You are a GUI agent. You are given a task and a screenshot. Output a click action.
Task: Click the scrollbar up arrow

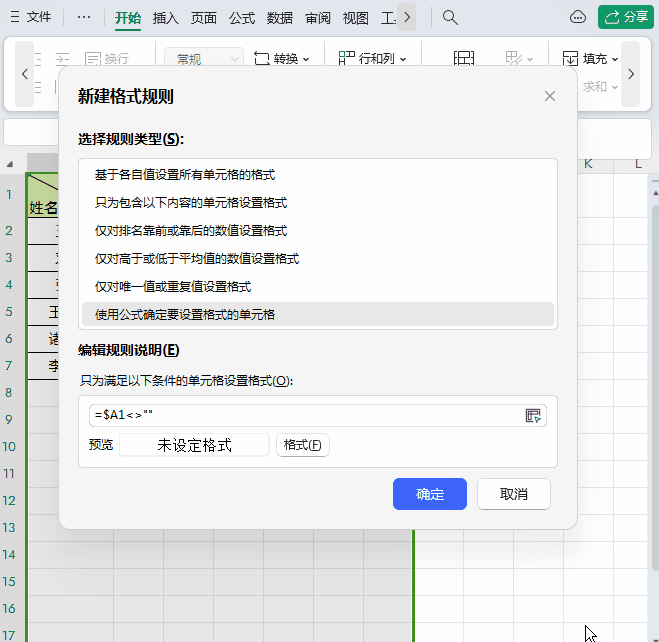655,193
